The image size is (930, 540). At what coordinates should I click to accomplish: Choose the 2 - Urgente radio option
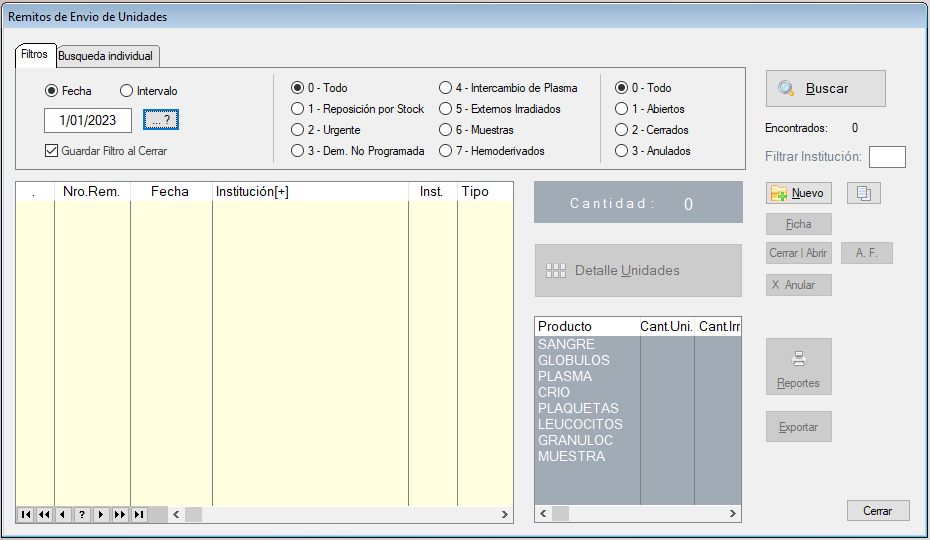coord(297,130)
